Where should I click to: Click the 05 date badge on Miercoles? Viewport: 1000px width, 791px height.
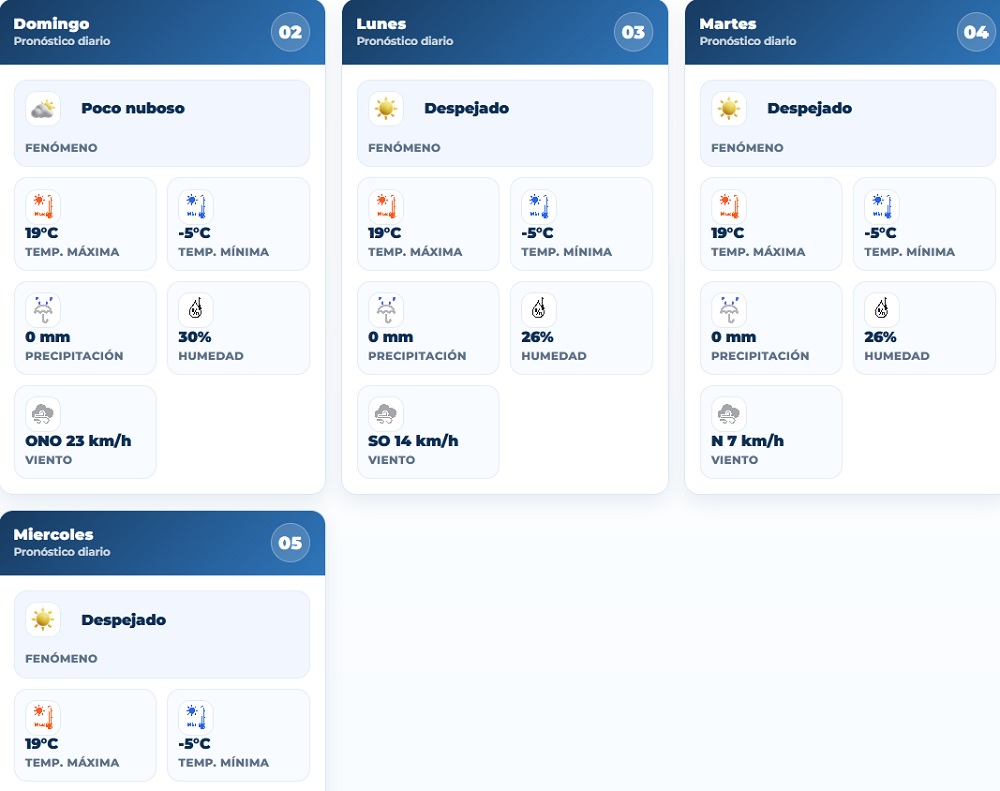point(290,543)
